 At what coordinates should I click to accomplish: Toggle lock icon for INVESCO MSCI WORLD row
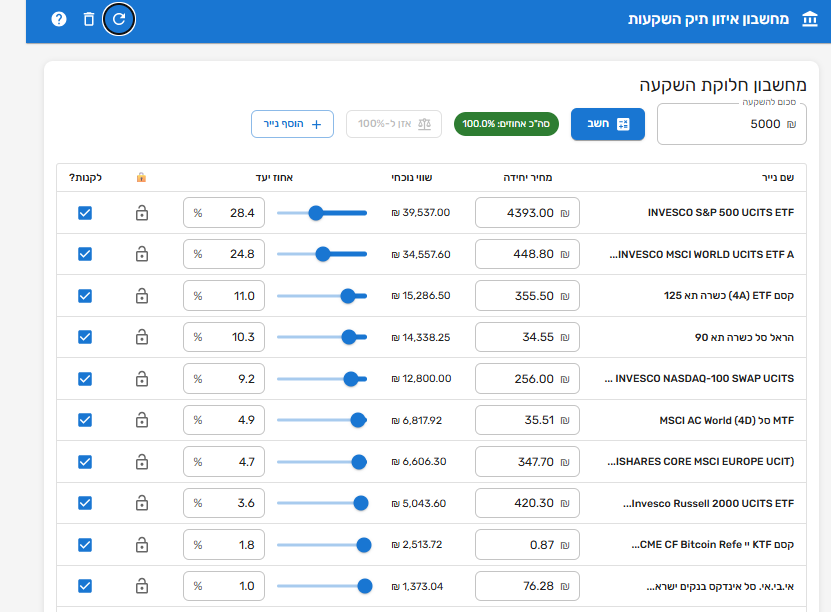click(141, 254)
